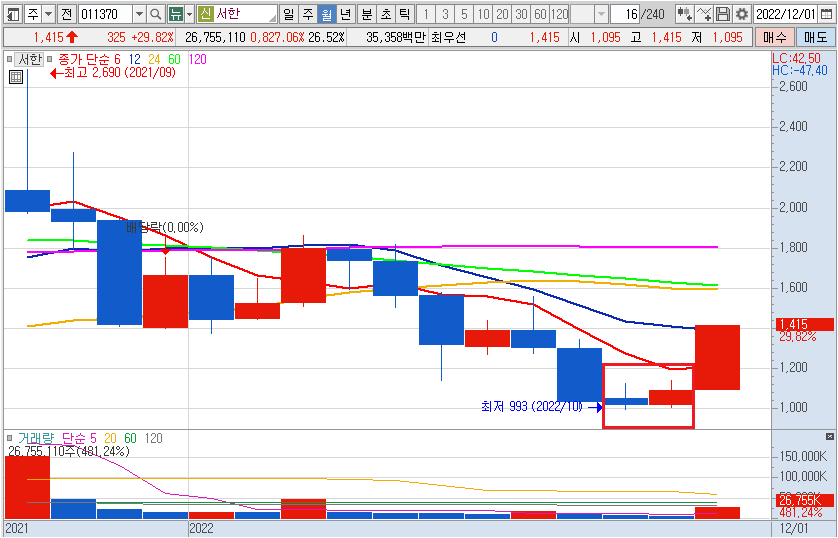This screenshot has width=838, height=538.
Task: Open chart settings gear icon
Action: coord(741,14)
